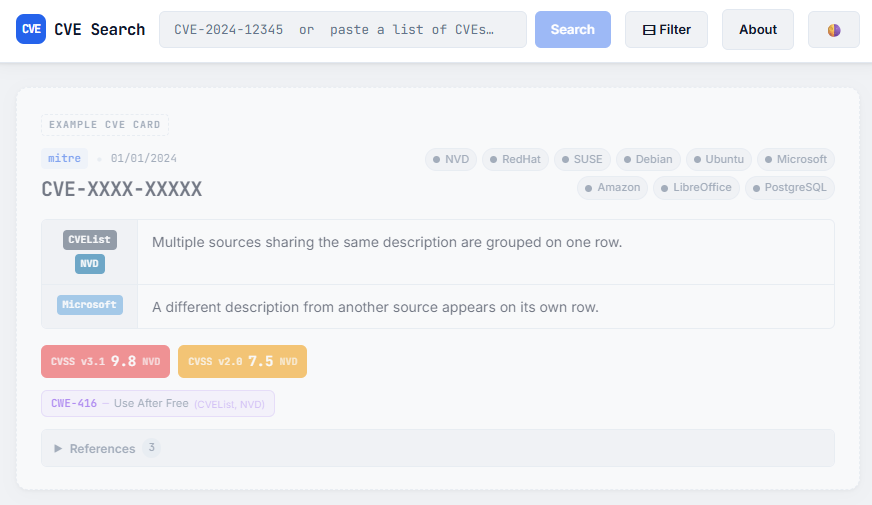Toggle the color theme icon button
The height and width of the screenshot is (505, 872).
pyautogui.click(x=834, y=29)
